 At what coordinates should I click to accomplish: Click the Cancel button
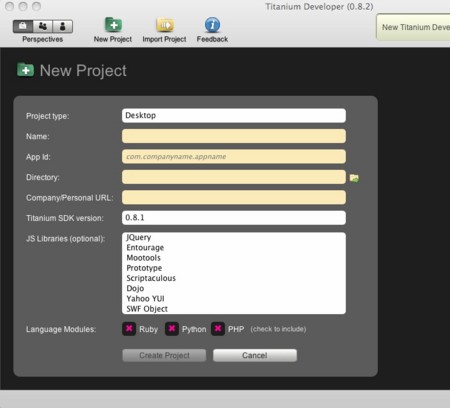coord(255,355)
